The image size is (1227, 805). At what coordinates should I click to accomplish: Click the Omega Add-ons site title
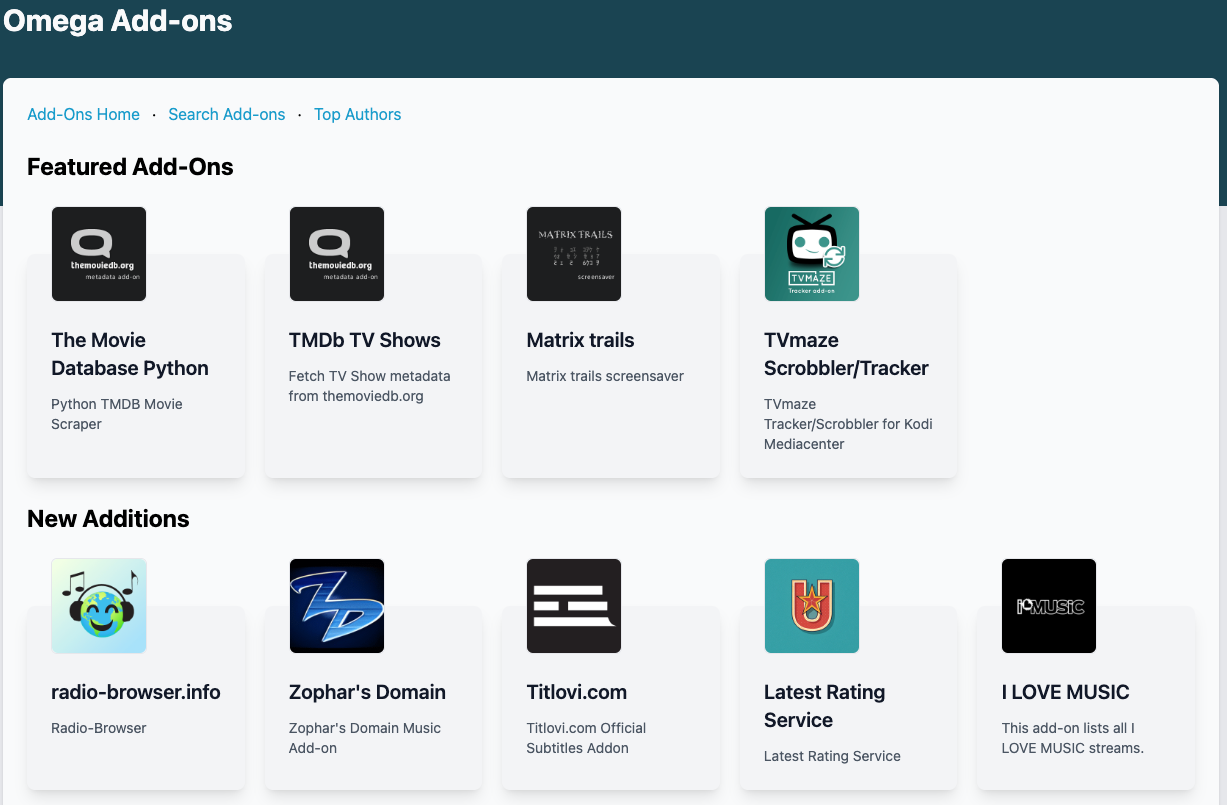(118, 20)
